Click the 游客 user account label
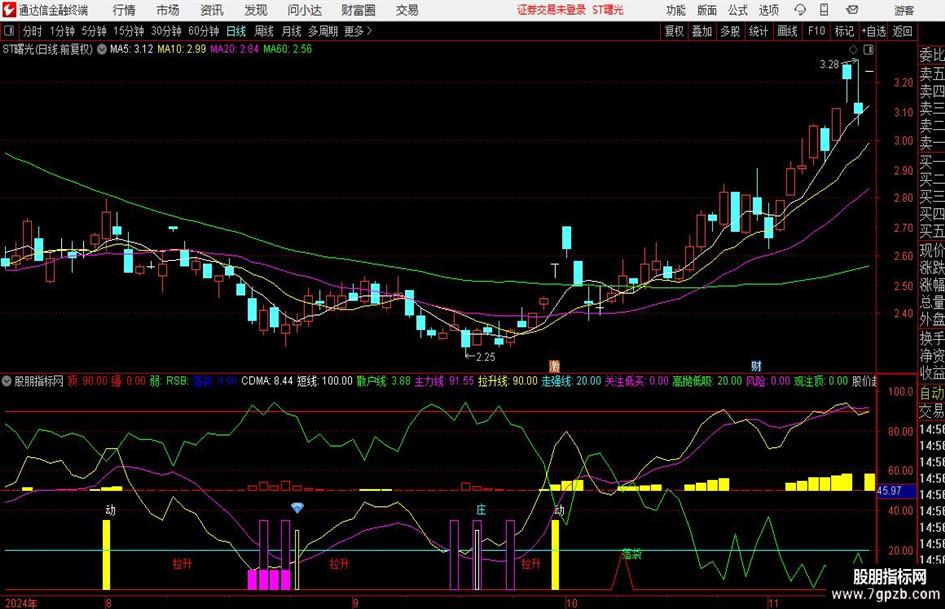Image resolution: width=945 pixels, height=609 pixels. (903, 10)
